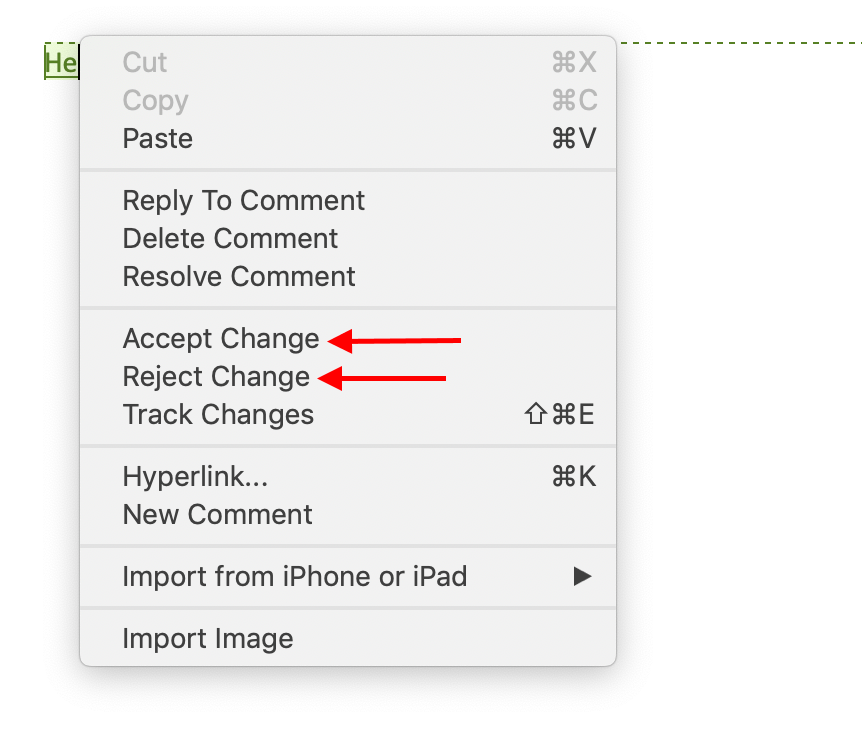862x744 pixels.
Task: Click the disabled Copy entry
Action: click(x=154, y=100)
